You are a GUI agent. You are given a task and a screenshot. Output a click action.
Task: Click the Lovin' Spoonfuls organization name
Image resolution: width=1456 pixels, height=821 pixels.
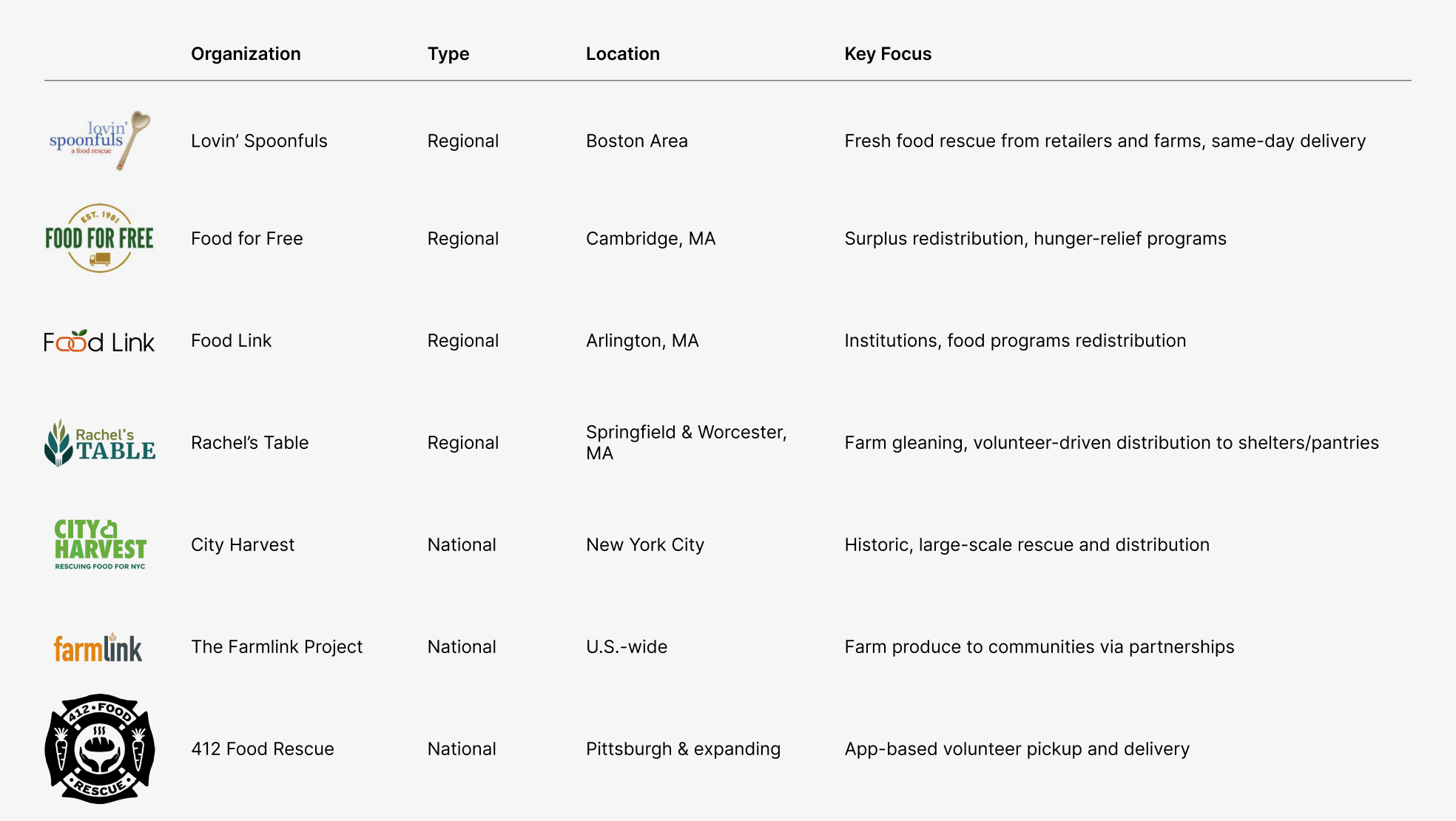[x=259, y=141]
